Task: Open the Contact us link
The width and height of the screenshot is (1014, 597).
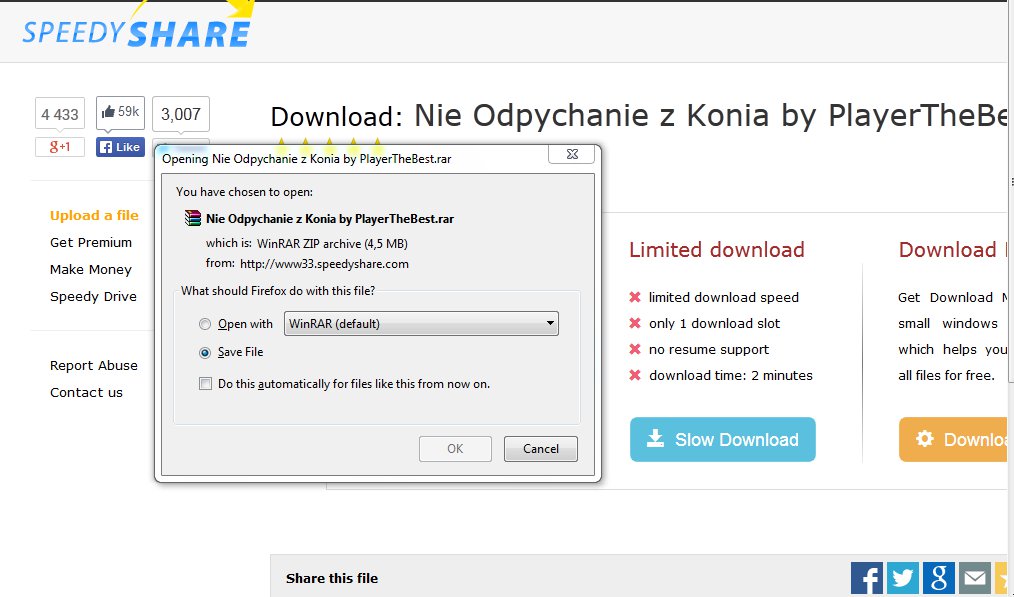Action: point(86,393)
